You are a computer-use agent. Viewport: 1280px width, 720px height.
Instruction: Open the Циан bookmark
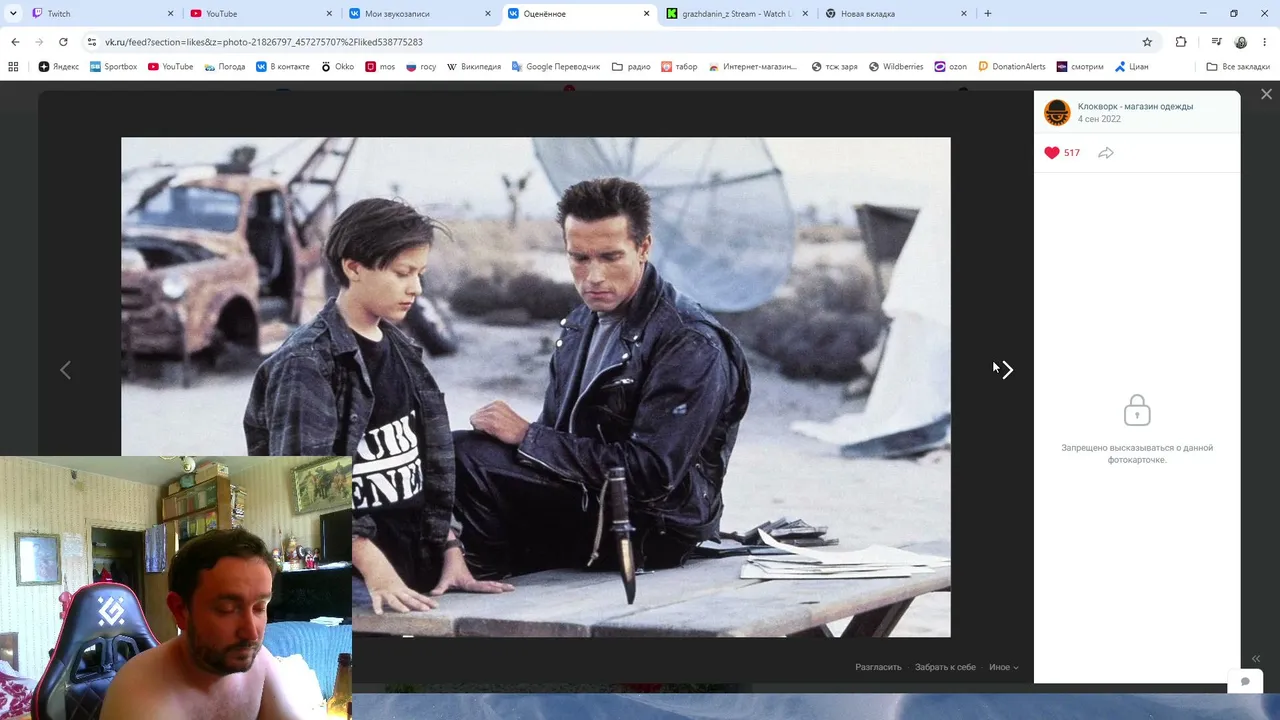[1131, 67]
